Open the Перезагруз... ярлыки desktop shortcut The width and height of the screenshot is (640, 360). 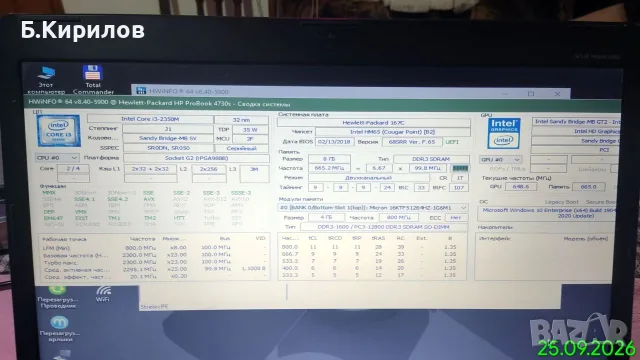[60, 329]
